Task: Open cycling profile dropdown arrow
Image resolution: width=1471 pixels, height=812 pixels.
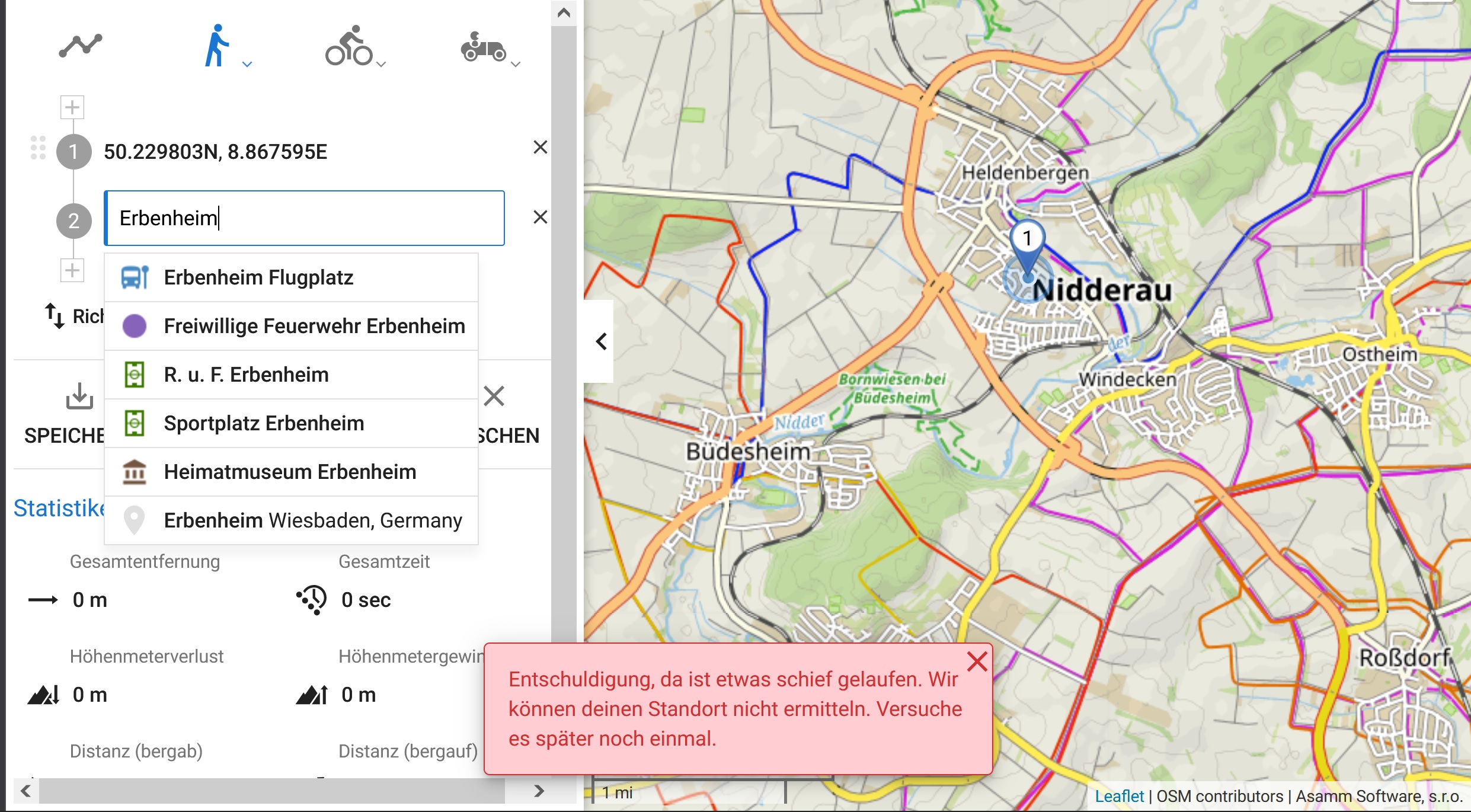Action: point(381,64)
